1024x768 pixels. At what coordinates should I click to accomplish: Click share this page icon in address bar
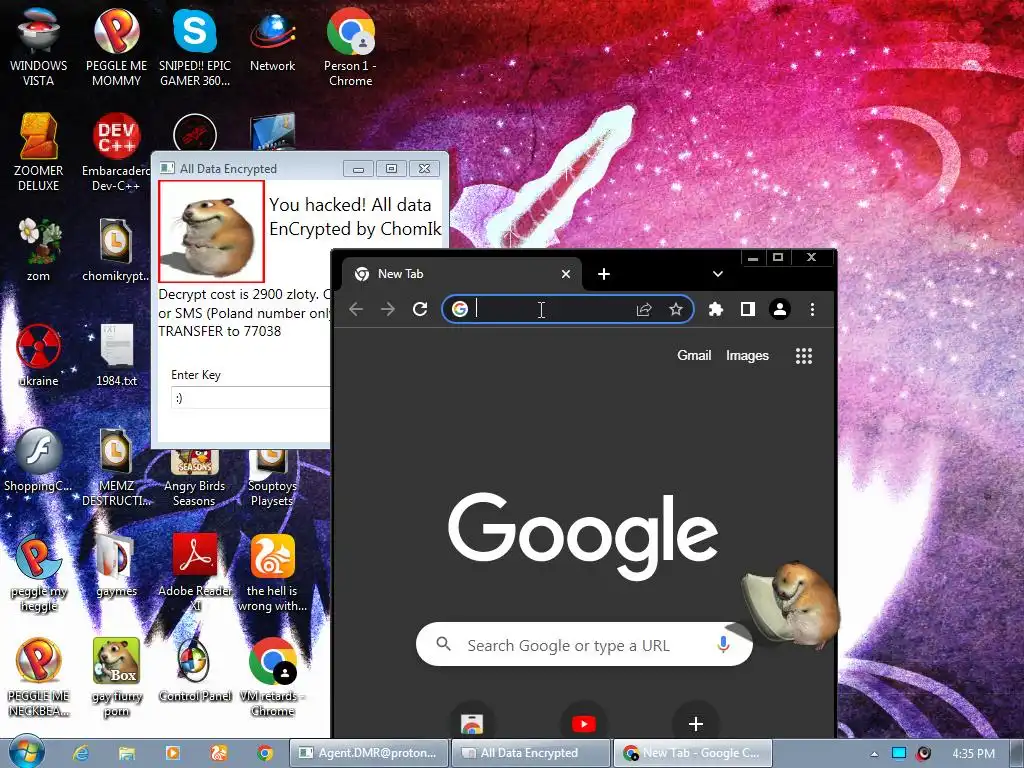coord(644,310)
